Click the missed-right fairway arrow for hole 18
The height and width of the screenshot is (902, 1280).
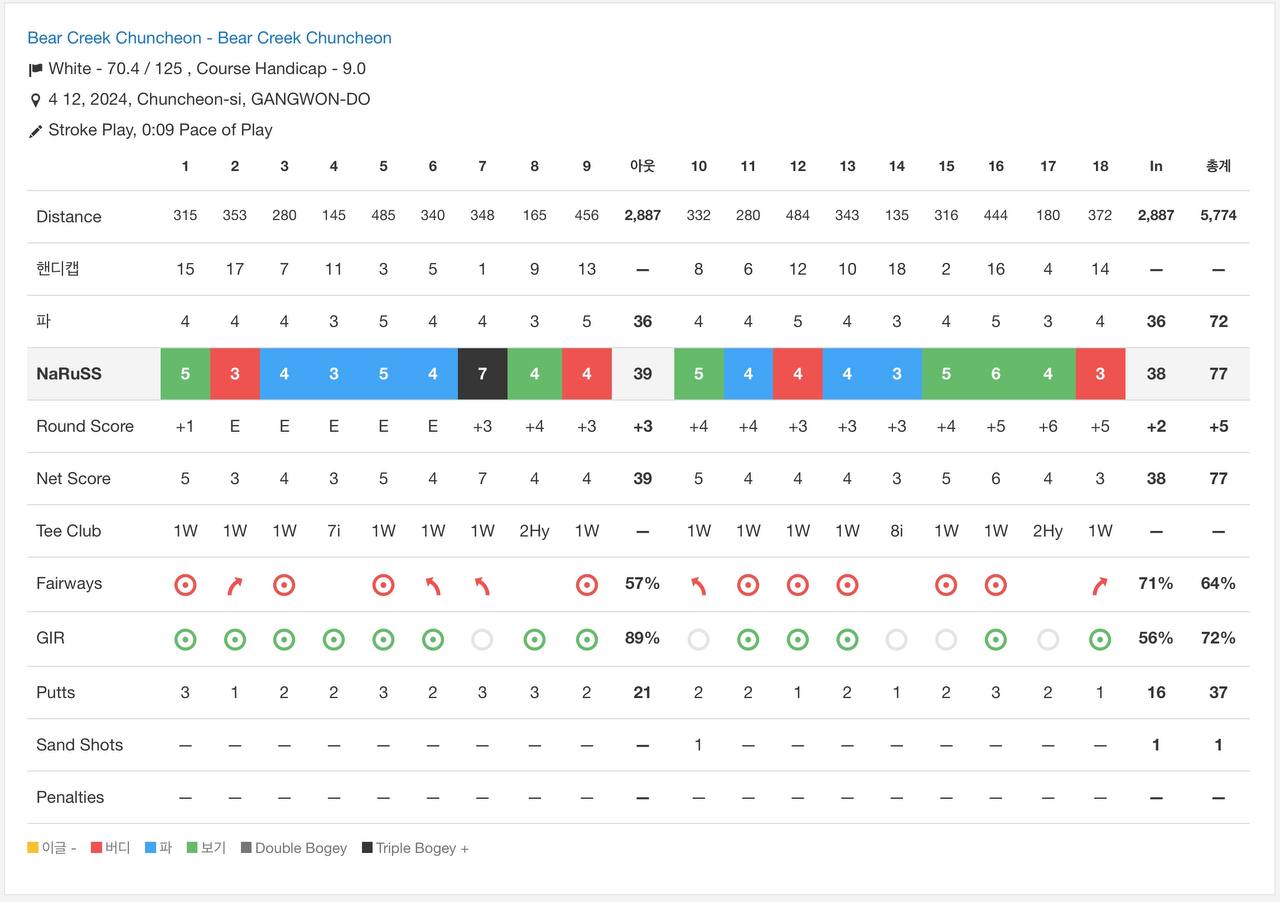coord(1100,585)
